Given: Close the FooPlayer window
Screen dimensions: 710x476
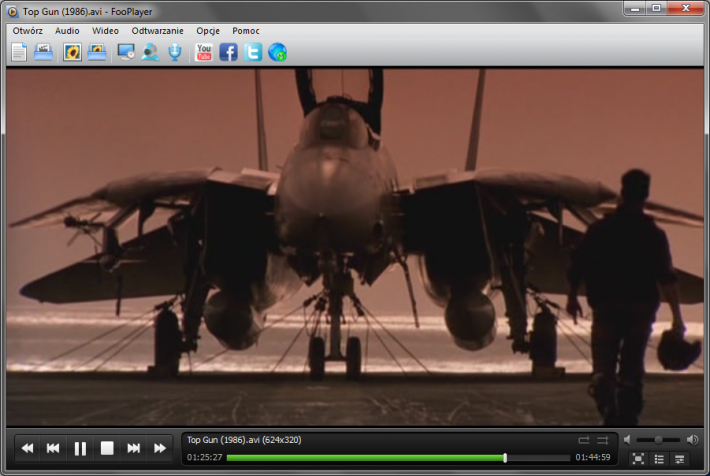Looking at the screenshot, I should 686,9.
